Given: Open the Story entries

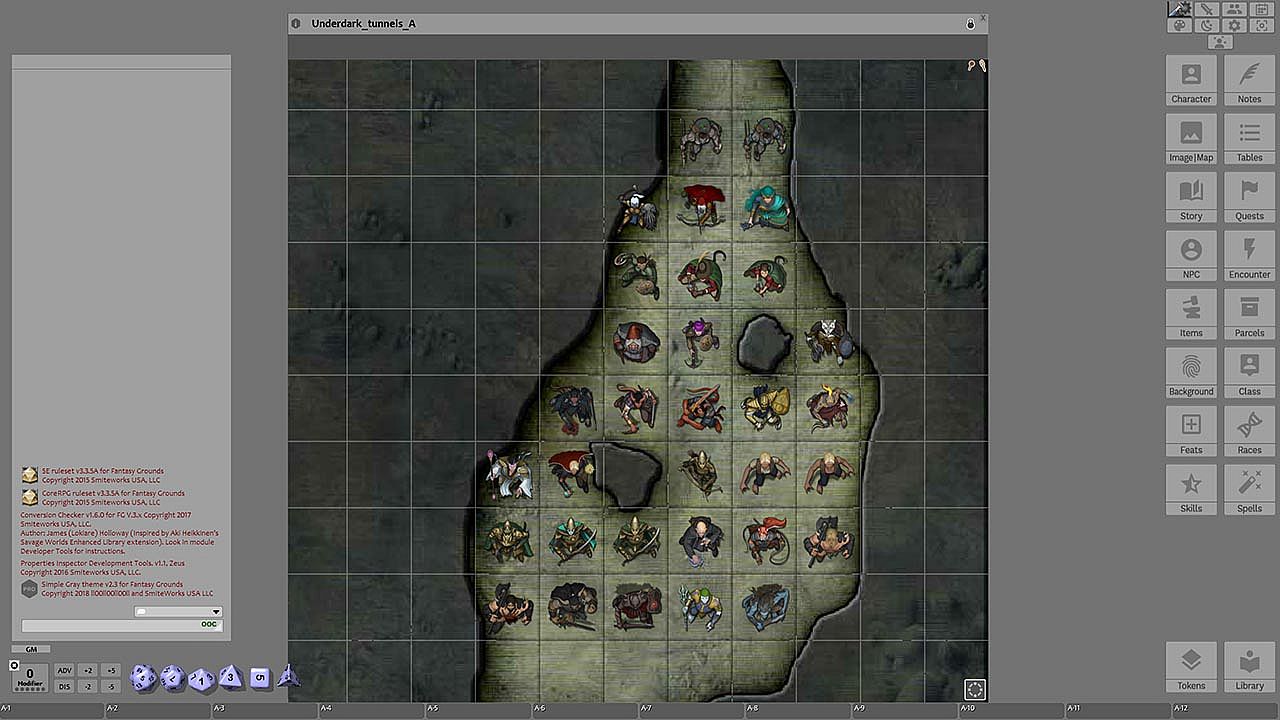Looking at the screenshot, I should (1191, 197).
